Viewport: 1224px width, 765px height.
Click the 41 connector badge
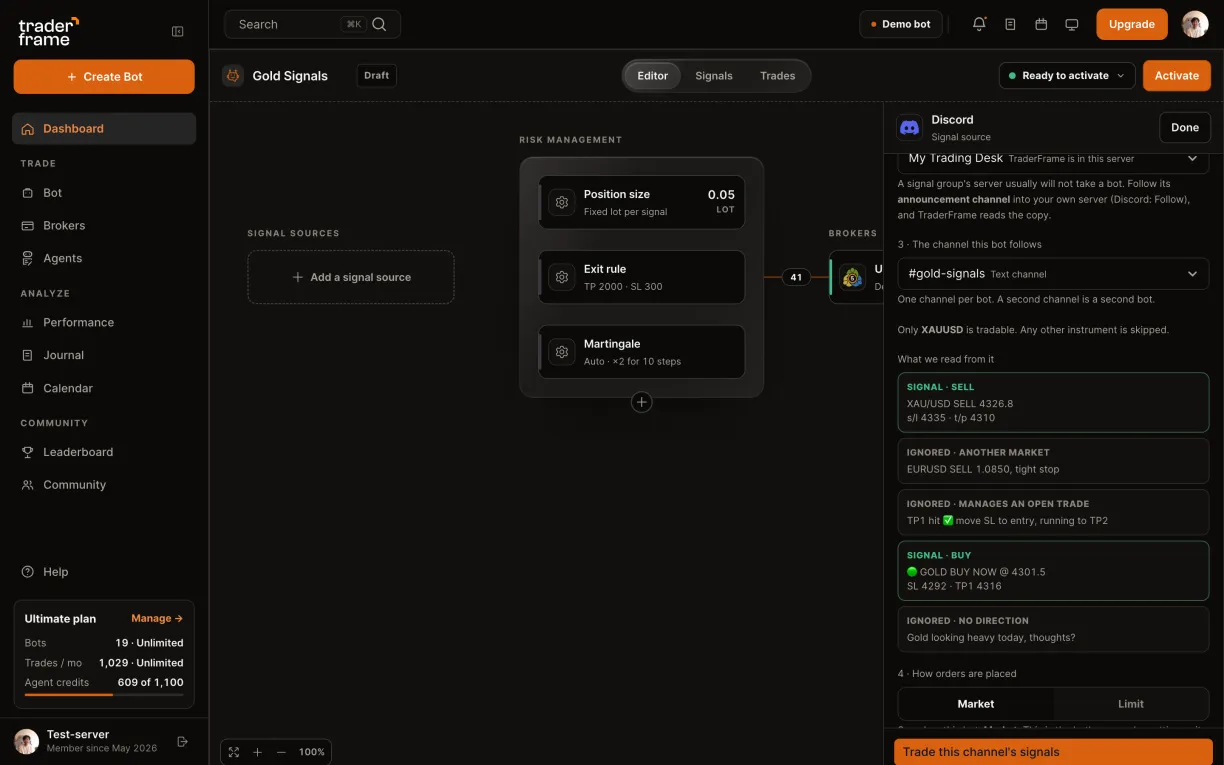click(796, 277)
